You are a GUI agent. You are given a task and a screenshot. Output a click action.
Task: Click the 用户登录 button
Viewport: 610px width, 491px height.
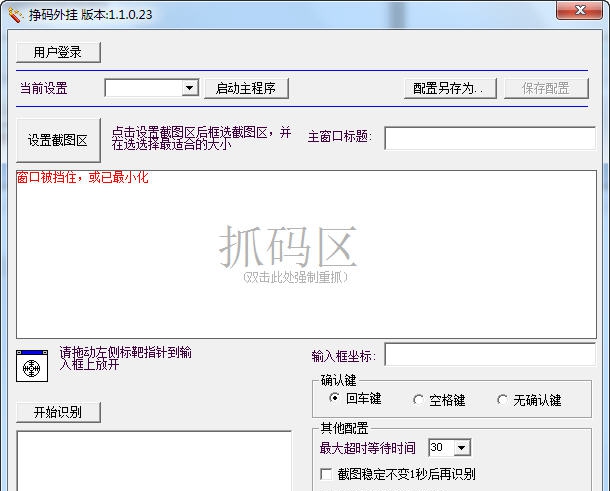click(x=58, y=53)
